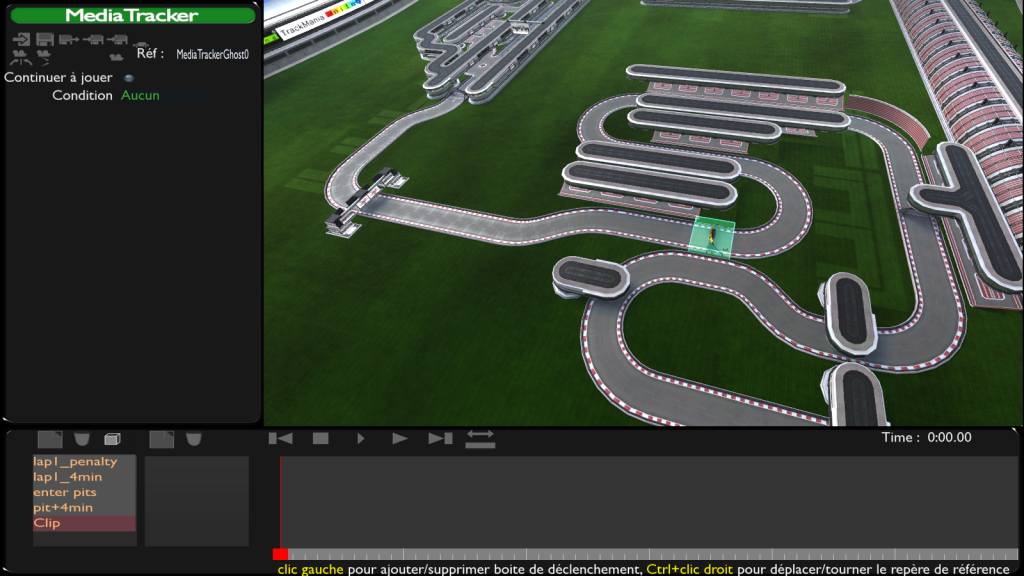Click the new track page icon
This screenshot has width=1024, height=576.
click(x=161, y=439)
